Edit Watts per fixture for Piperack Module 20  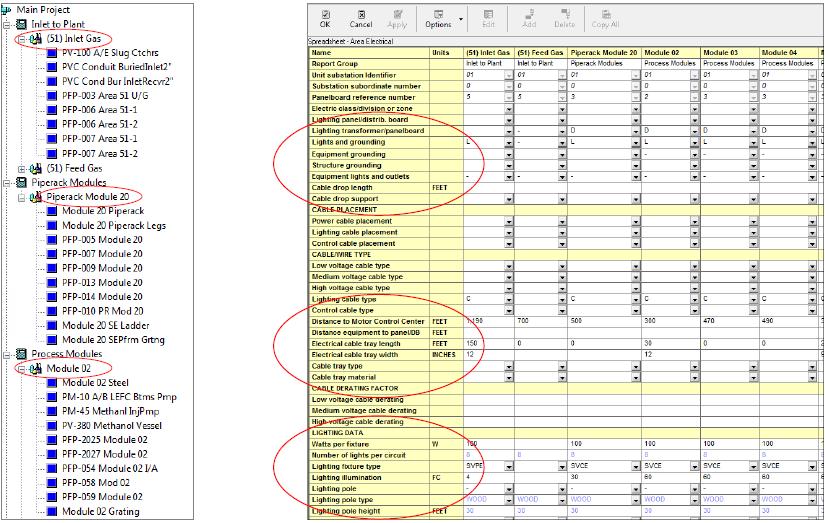(x=605, y=444)
